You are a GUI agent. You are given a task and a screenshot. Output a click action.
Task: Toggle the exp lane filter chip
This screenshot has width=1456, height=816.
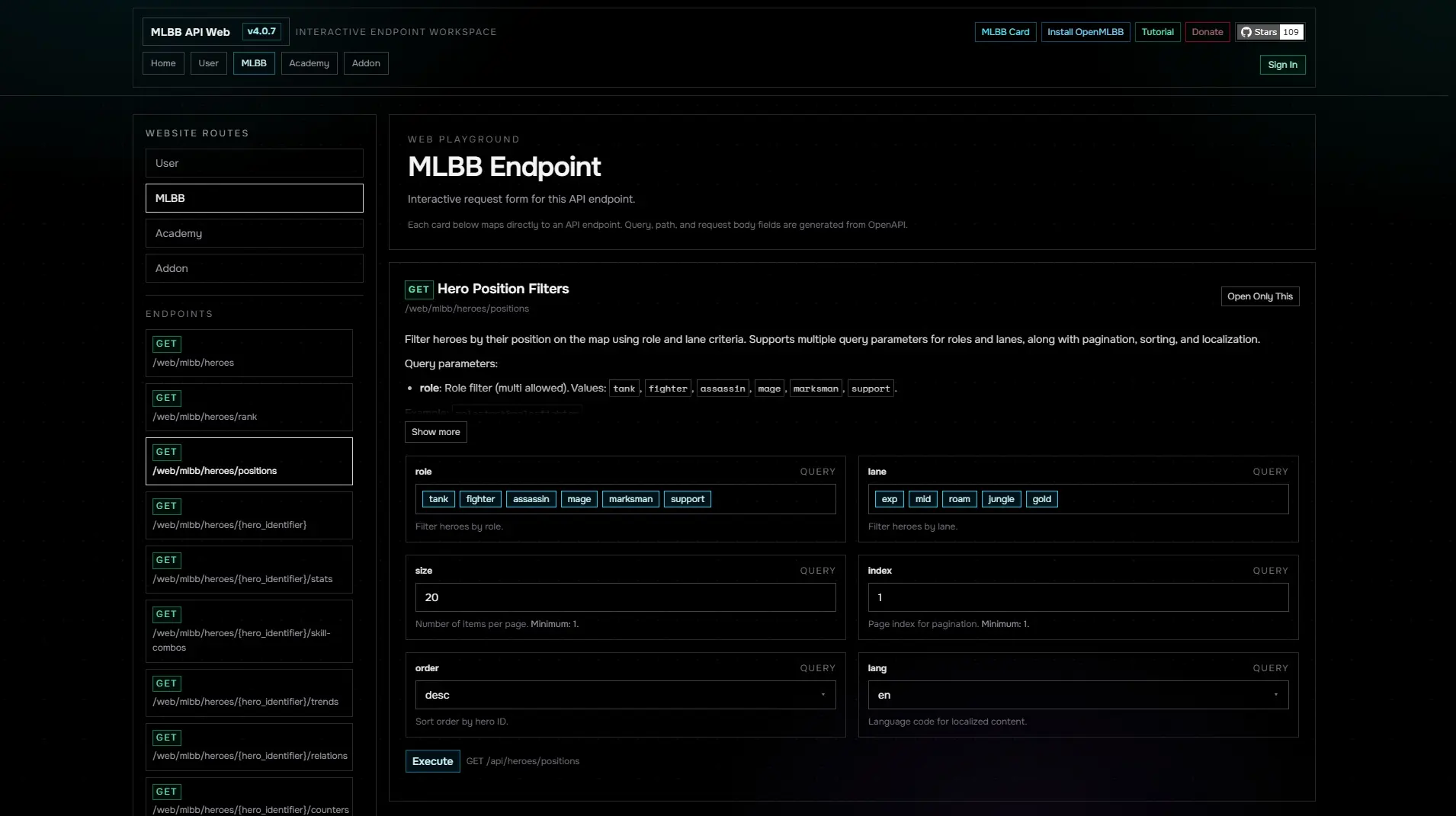(890, 499)
